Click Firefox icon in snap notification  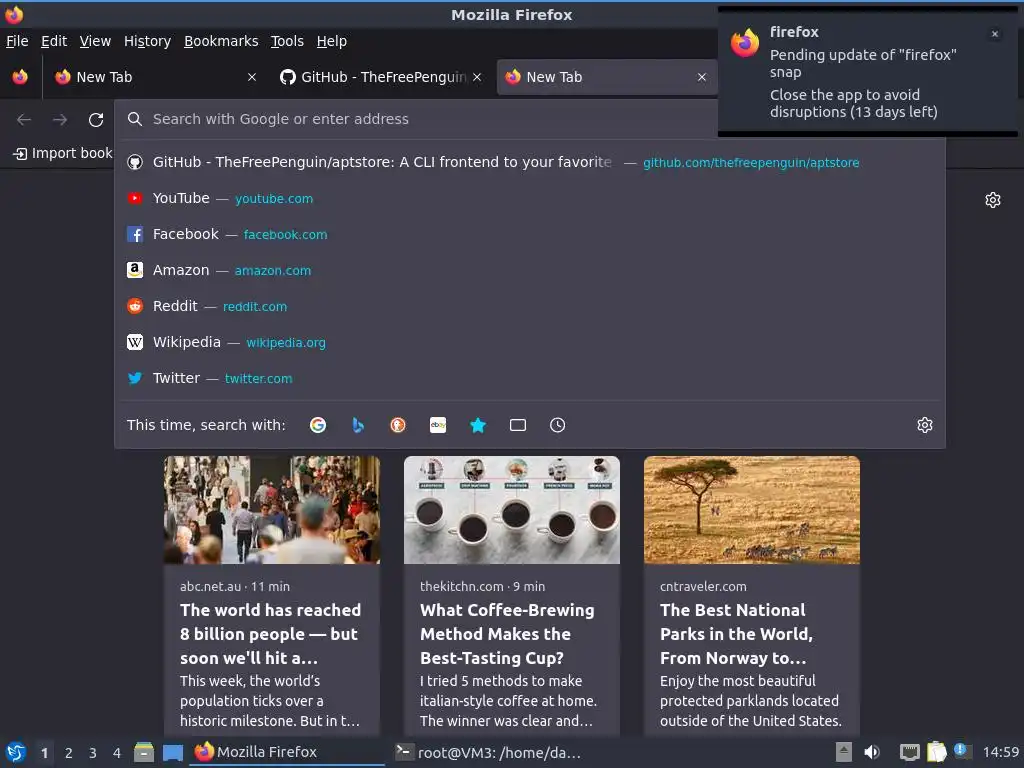click(745, 43)
